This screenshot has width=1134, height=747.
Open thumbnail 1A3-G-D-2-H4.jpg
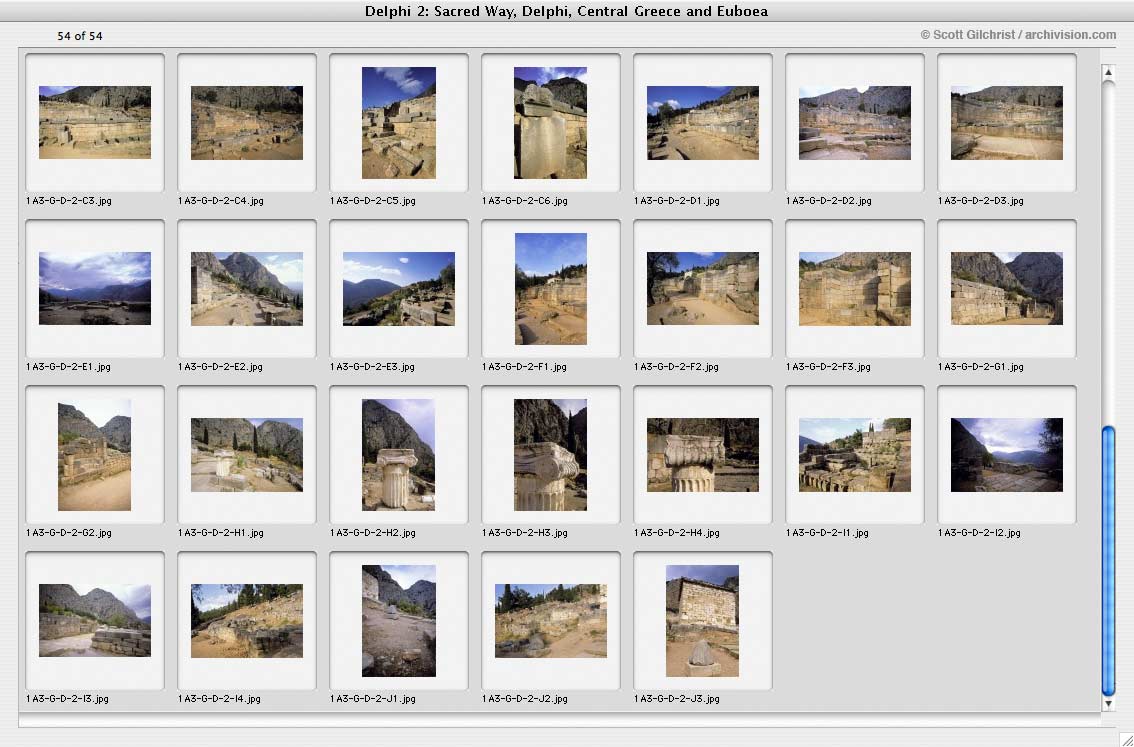(702, 455)
